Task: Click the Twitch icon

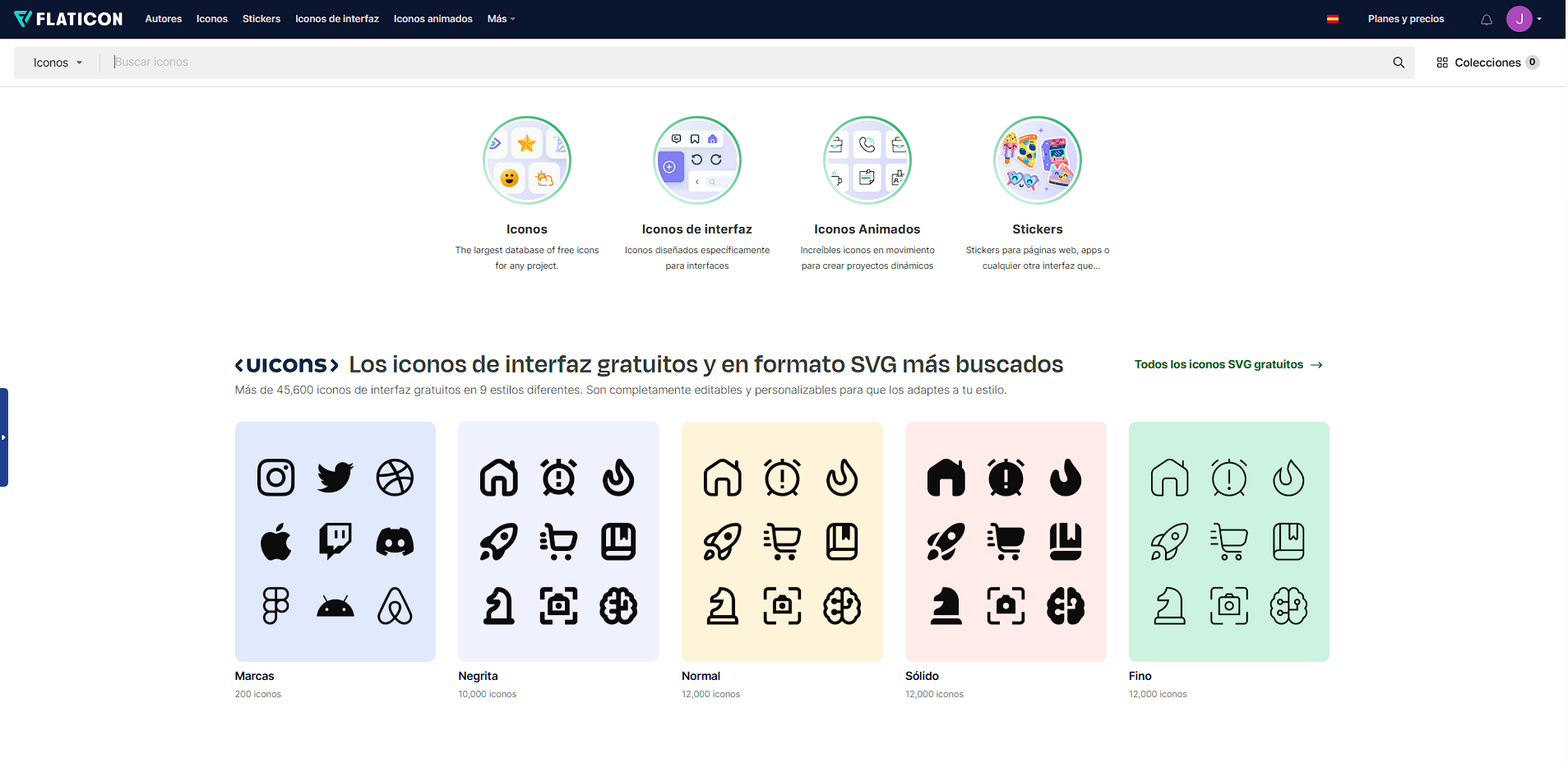Action: (x=335, y=541)
